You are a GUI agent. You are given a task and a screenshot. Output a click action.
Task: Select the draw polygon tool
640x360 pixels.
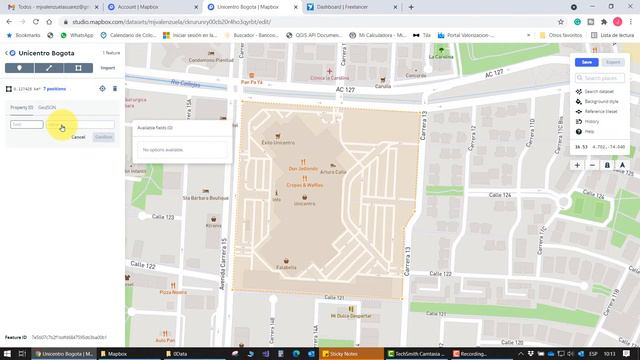(x=78, y=68)
